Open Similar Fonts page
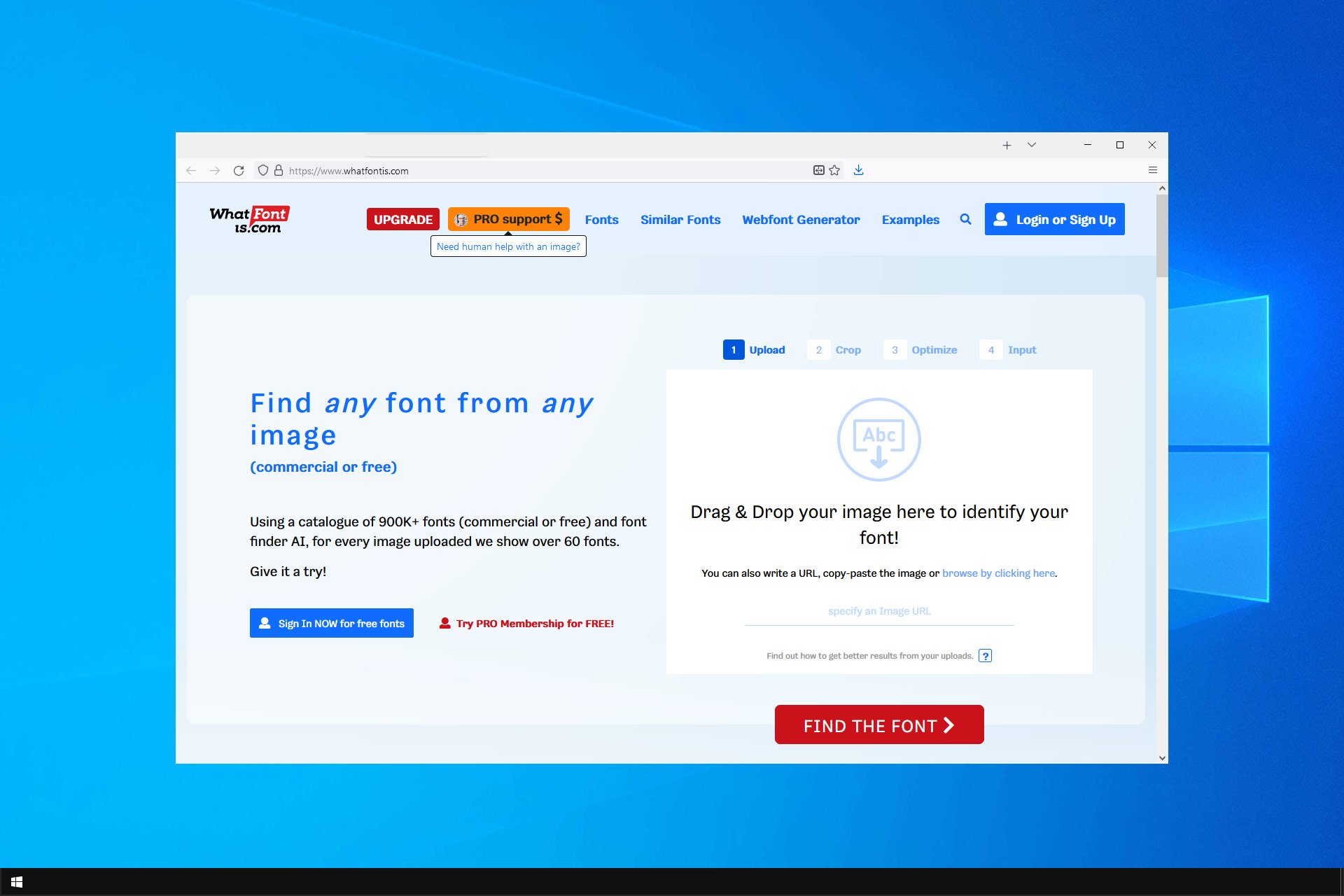Viewport: 1344px width, 896px height. coord(680,220)
